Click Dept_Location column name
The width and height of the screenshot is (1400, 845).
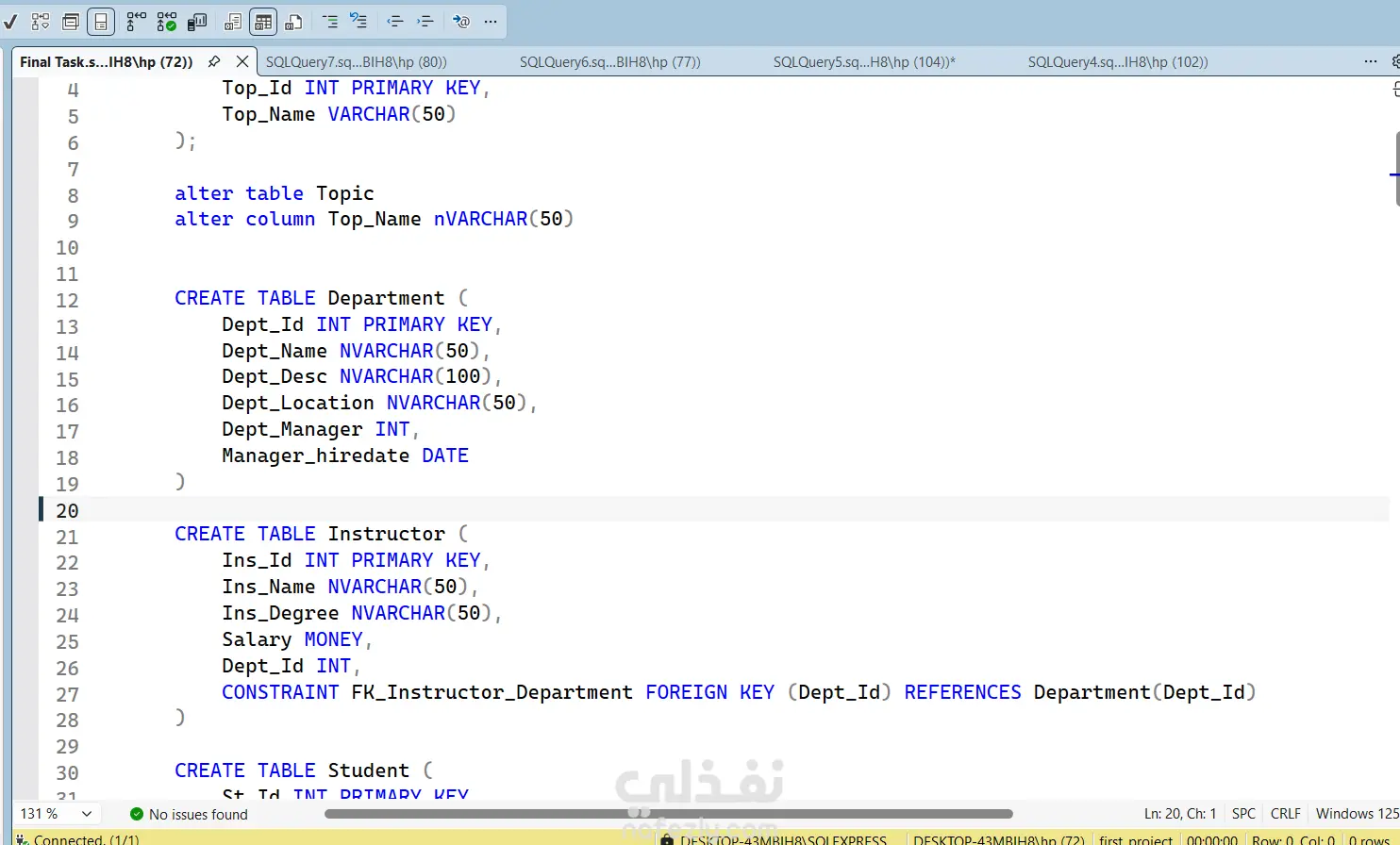(x=298, y=403)
